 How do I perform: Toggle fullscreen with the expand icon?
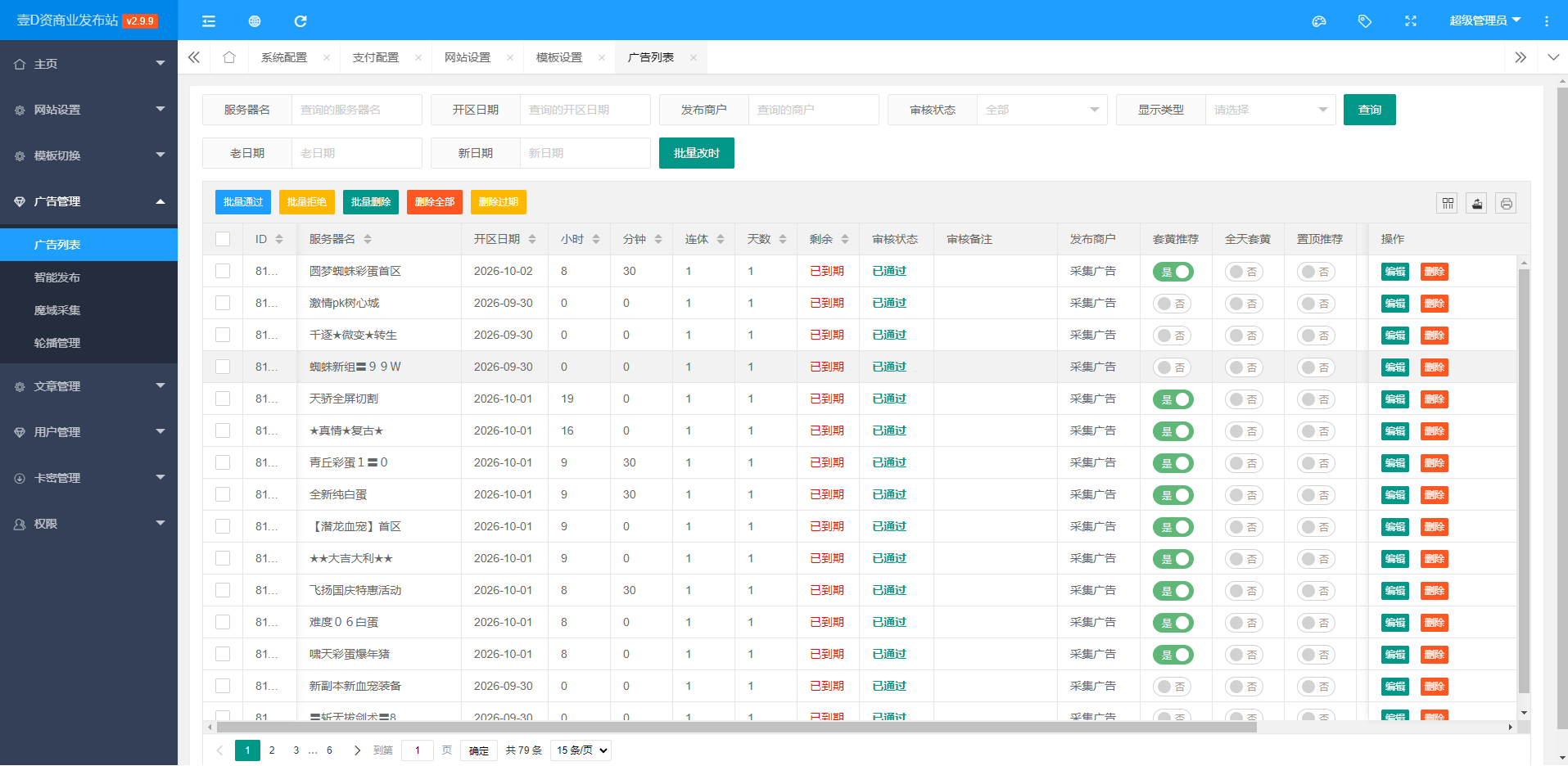[x=1411, y=20]
